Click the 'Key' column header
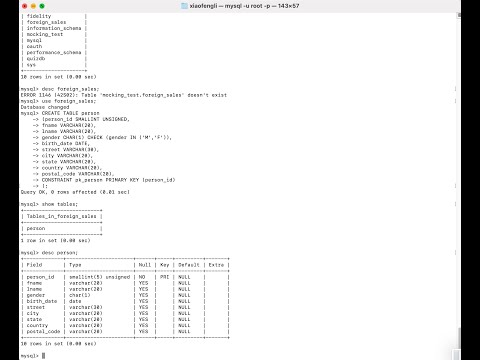This screenshot has height=360, width=480. click(x=165, y=265)
